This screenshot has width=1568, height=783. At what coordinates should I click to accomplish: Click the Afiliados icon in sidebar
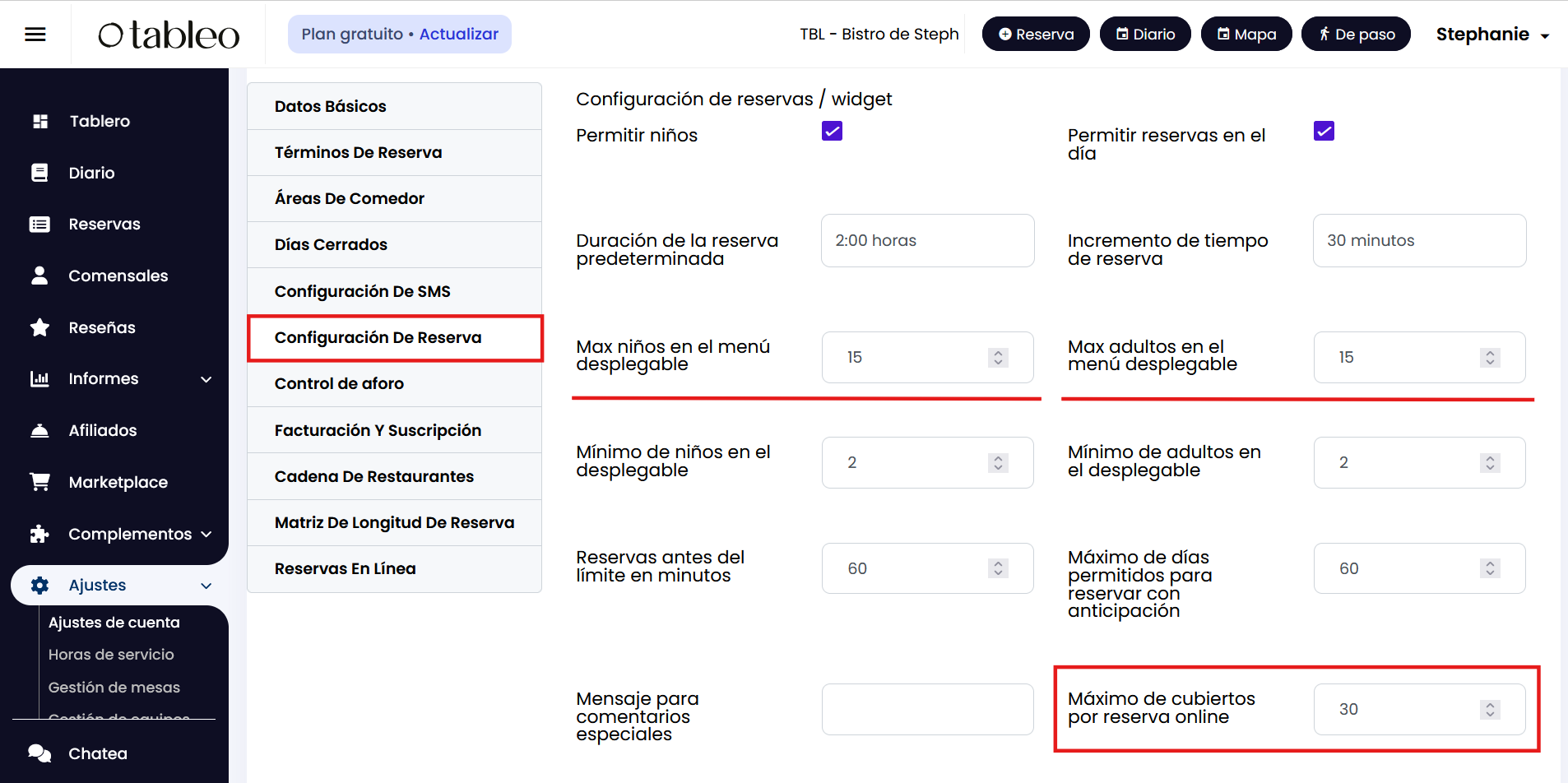39,430
